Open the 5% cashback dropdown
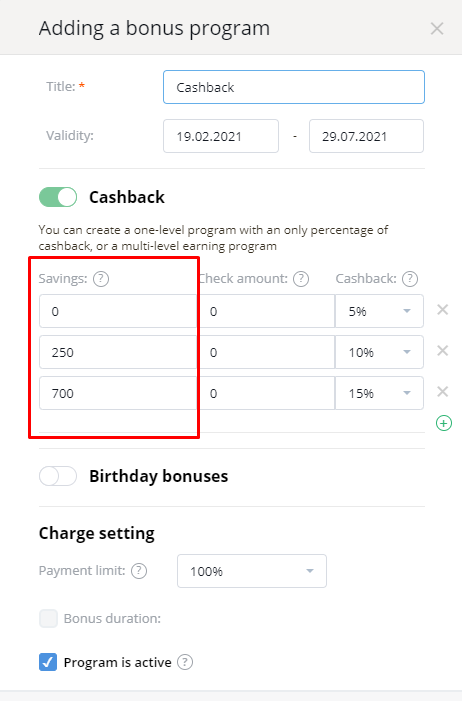This screenshot has width=462, height=701. (x=379, y=311)
